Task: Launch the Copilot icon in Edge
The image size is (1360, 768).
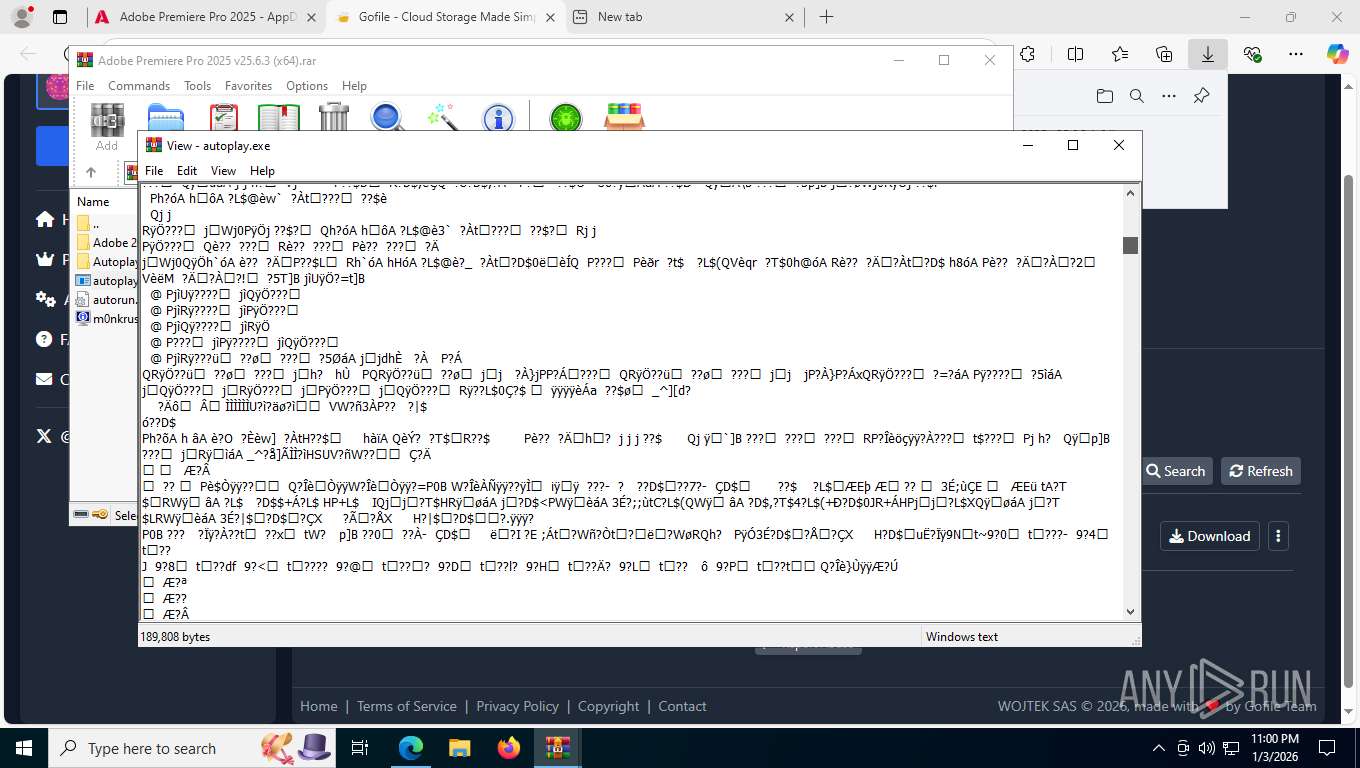Action: tap(1338, 54)
